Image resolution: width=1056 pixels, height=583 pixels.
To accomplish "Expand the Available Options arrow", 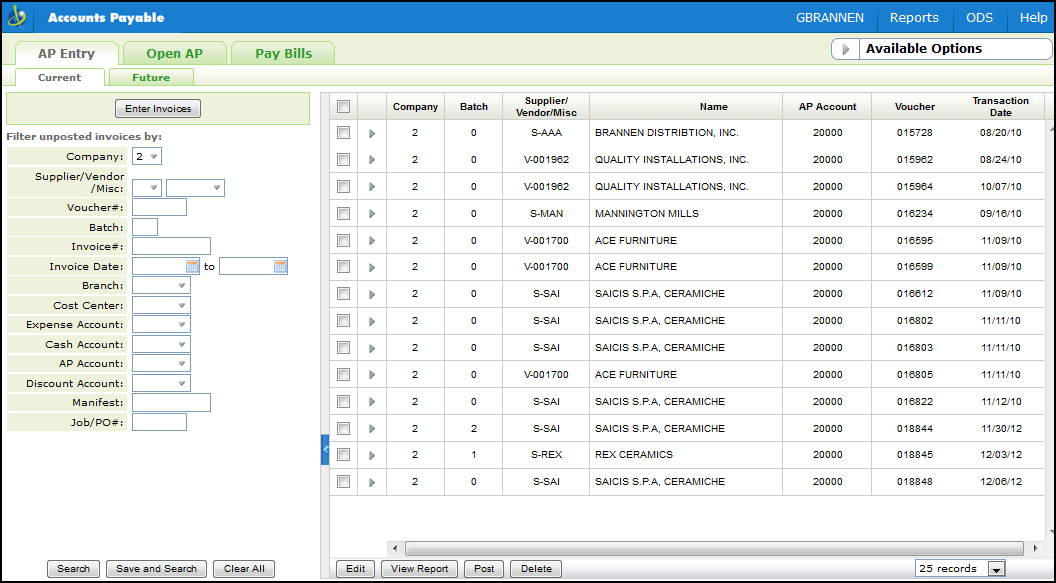I will 846,49.
